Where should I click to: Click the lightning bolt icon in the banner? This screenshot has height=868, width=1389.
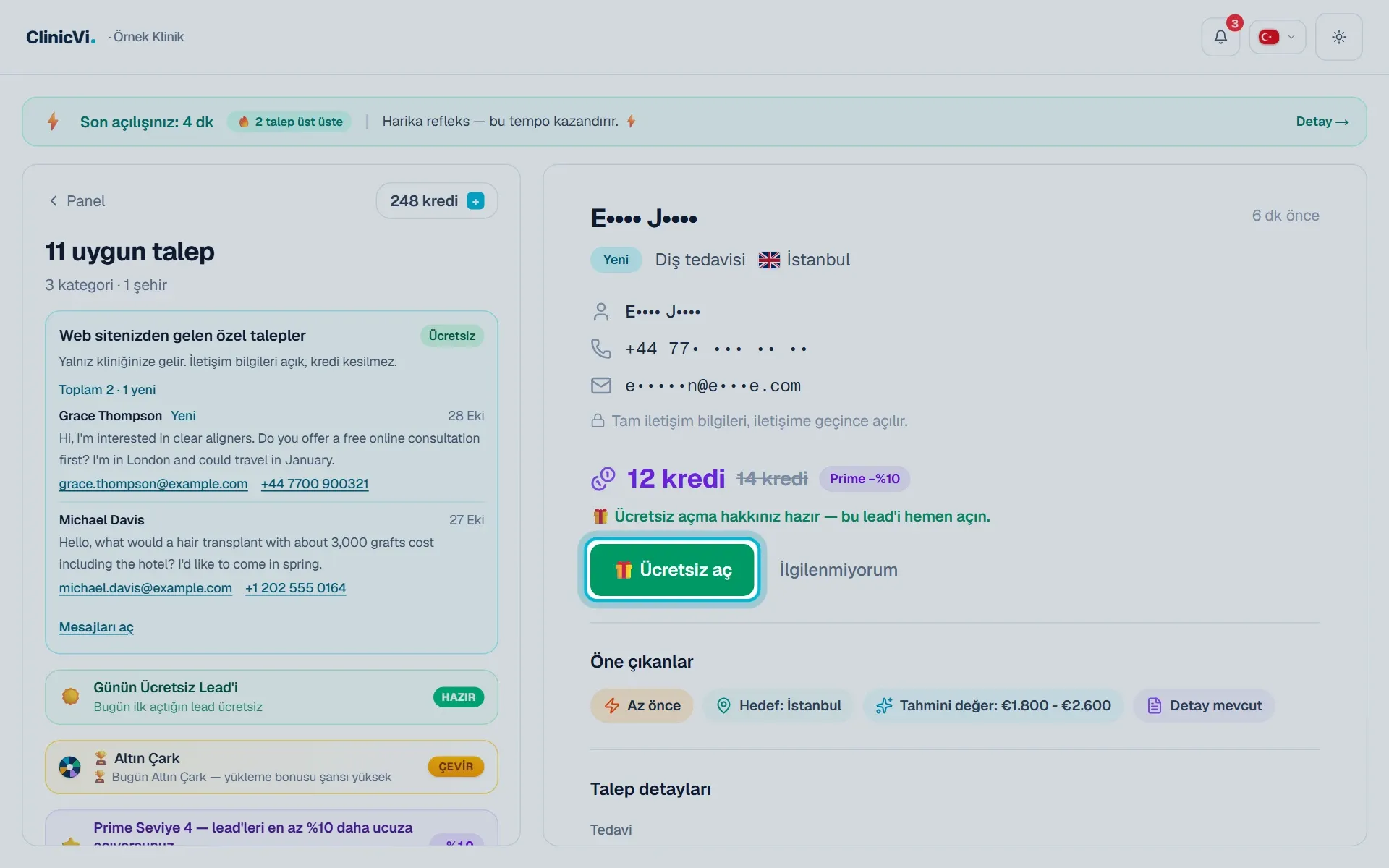click(53, 122)
